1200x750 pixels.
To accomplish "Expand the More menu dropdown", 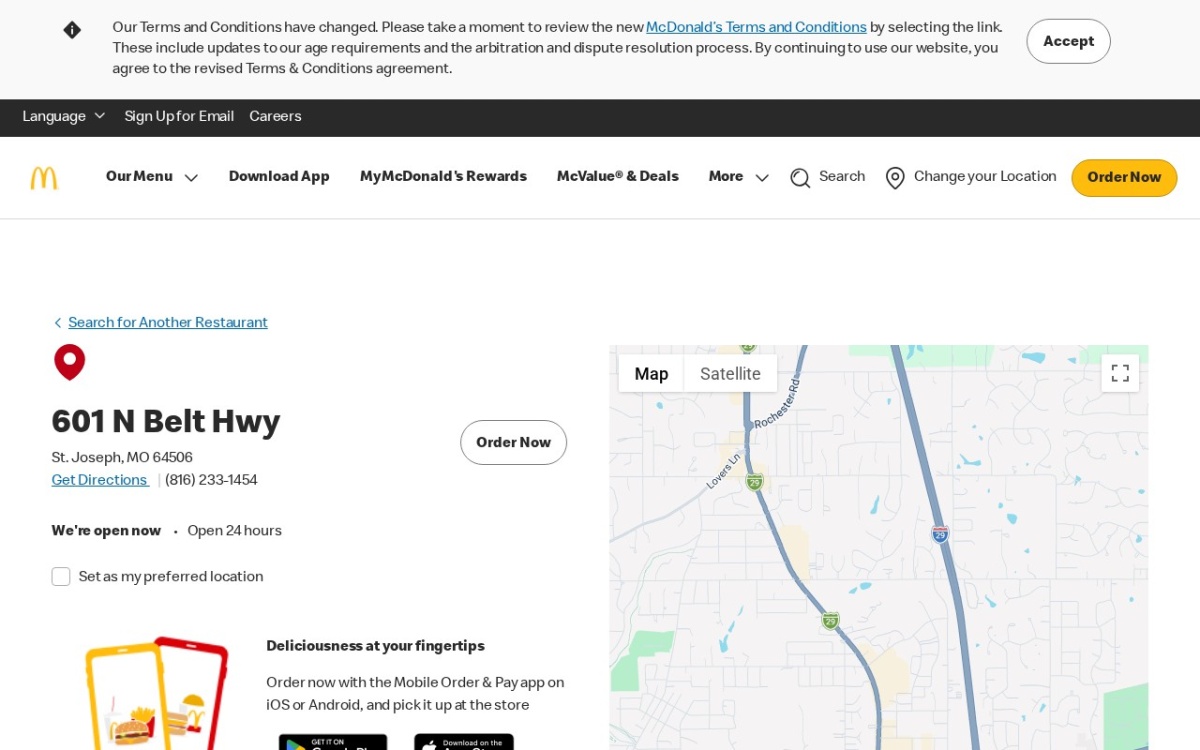I will (x=739, y=177).
